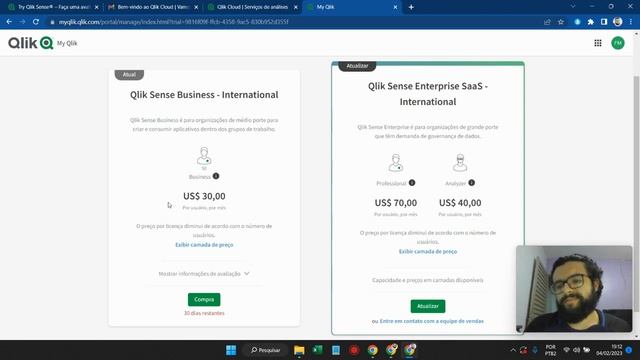Click the Atual badge on Business card

click(x=129, y=74)
